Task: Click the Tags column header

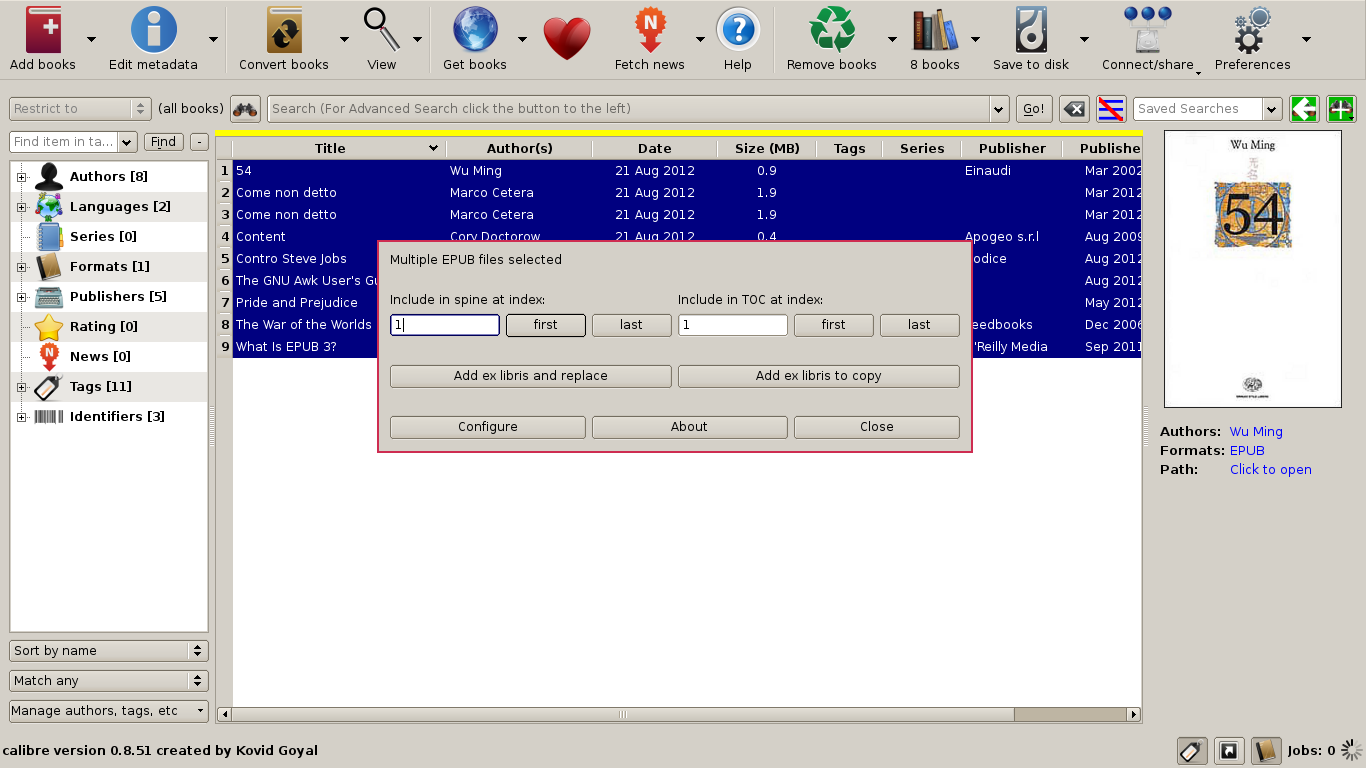Action: (x=849, y=149)
